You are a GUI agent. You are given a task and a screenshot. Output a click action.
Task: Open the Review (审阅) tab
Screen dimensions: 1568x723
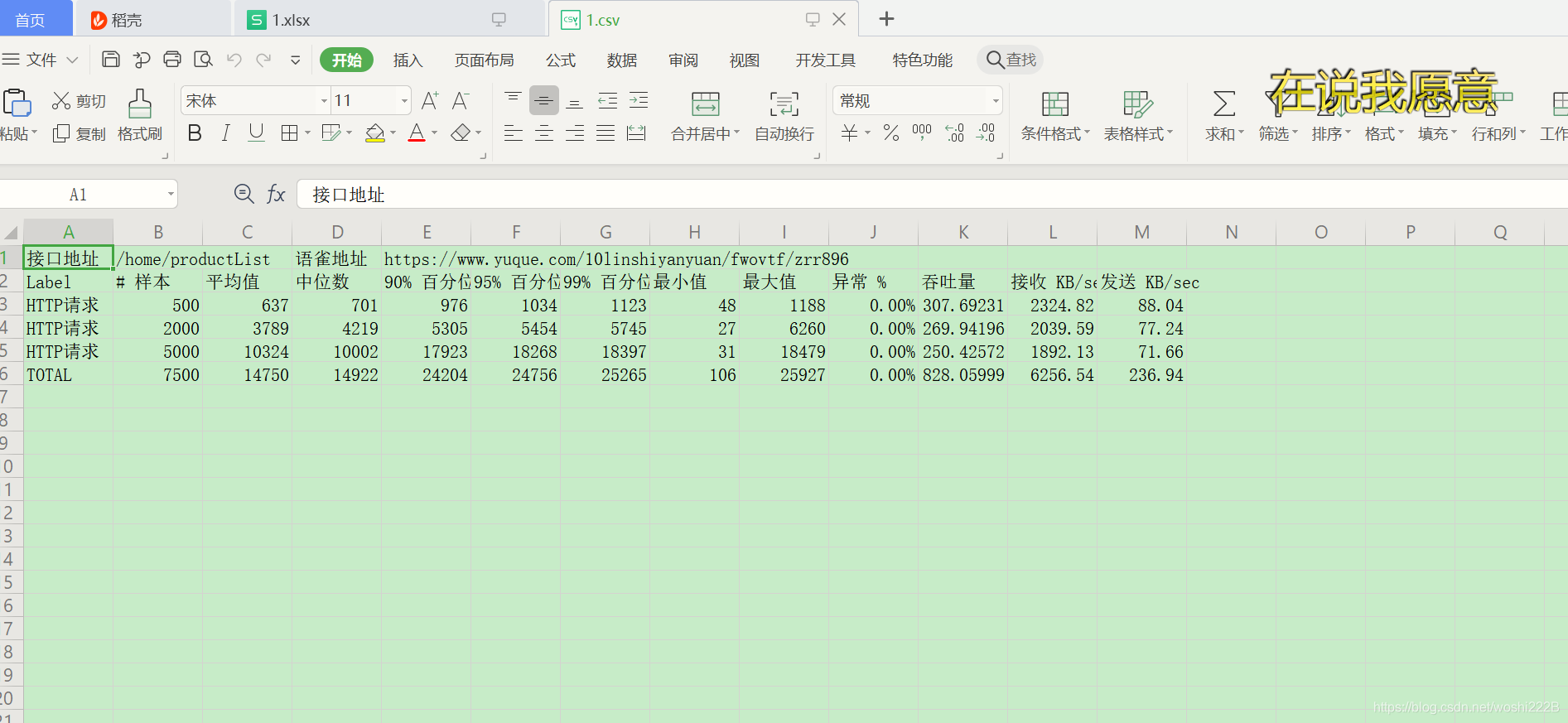click(683, 60)
